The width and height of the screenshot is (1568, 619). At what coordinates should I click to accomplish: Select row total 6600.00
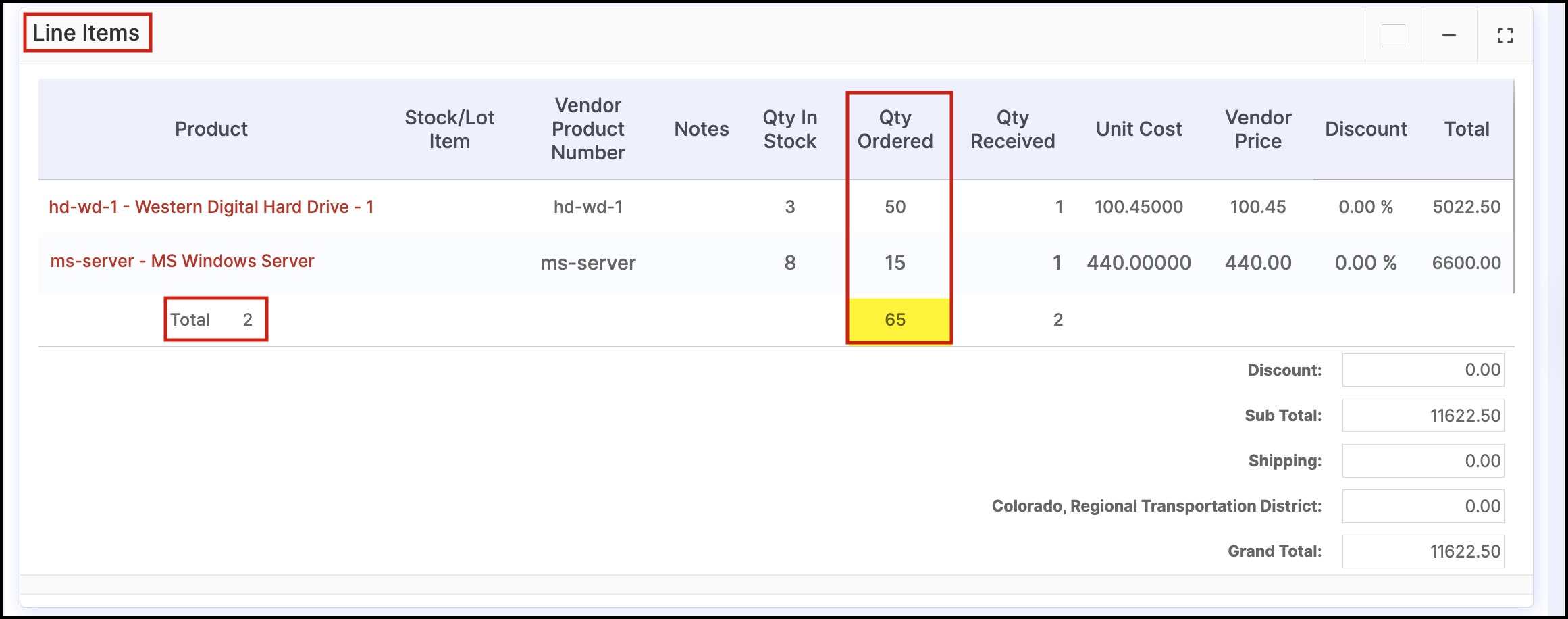click(1467, 263)
